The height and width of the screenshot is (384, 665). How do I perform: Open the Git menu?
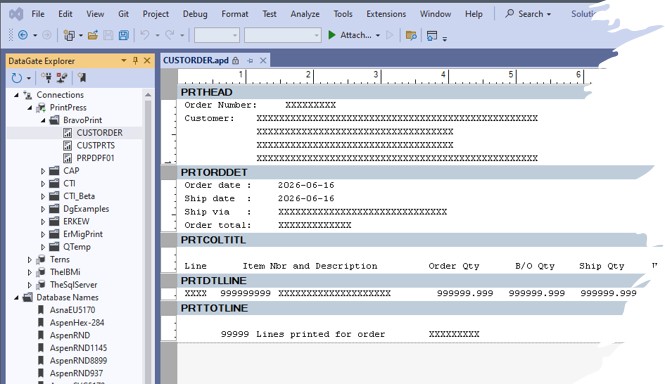click(x=123, y=14)
